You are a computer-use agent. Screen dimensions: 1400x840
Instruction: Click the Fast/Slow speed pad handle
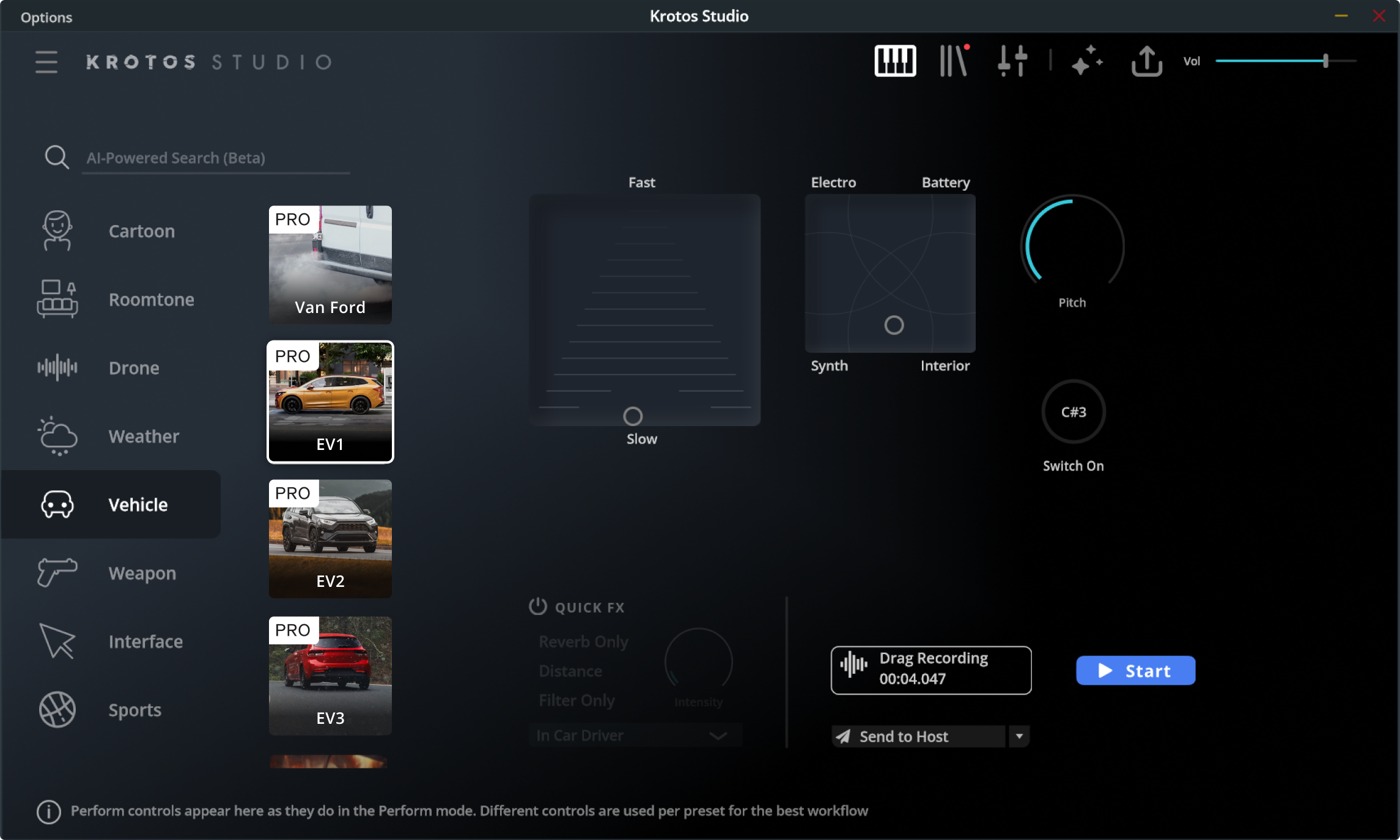633,416
